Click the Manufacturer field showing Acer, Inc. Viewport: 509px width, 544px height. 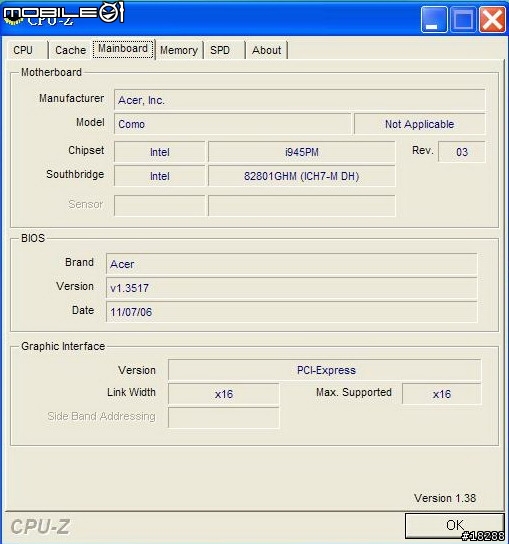(299, 100)
